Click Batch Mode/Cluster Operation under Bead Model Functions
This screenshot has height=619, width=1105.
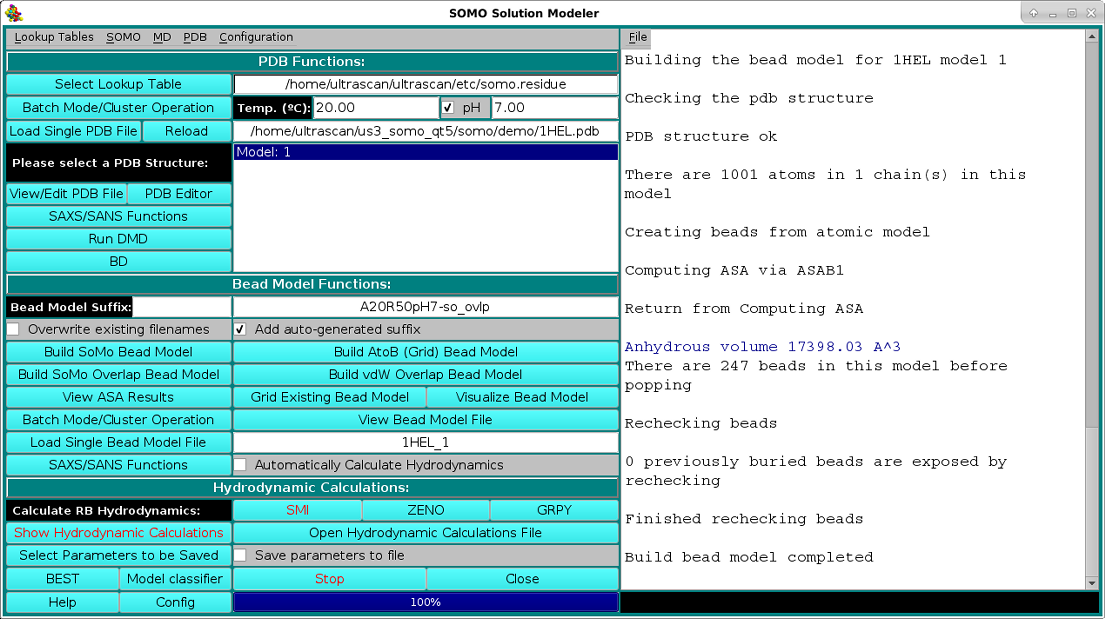[118, 419]
